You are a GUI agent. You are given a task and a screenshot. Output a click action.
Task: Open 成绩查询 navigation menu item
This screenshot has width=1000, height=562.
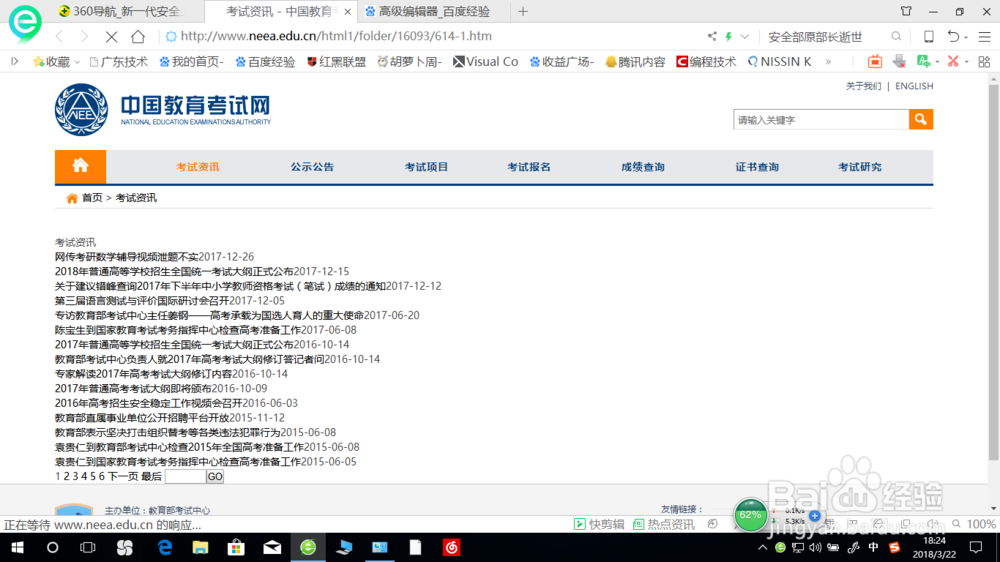[x=643, y=166]
